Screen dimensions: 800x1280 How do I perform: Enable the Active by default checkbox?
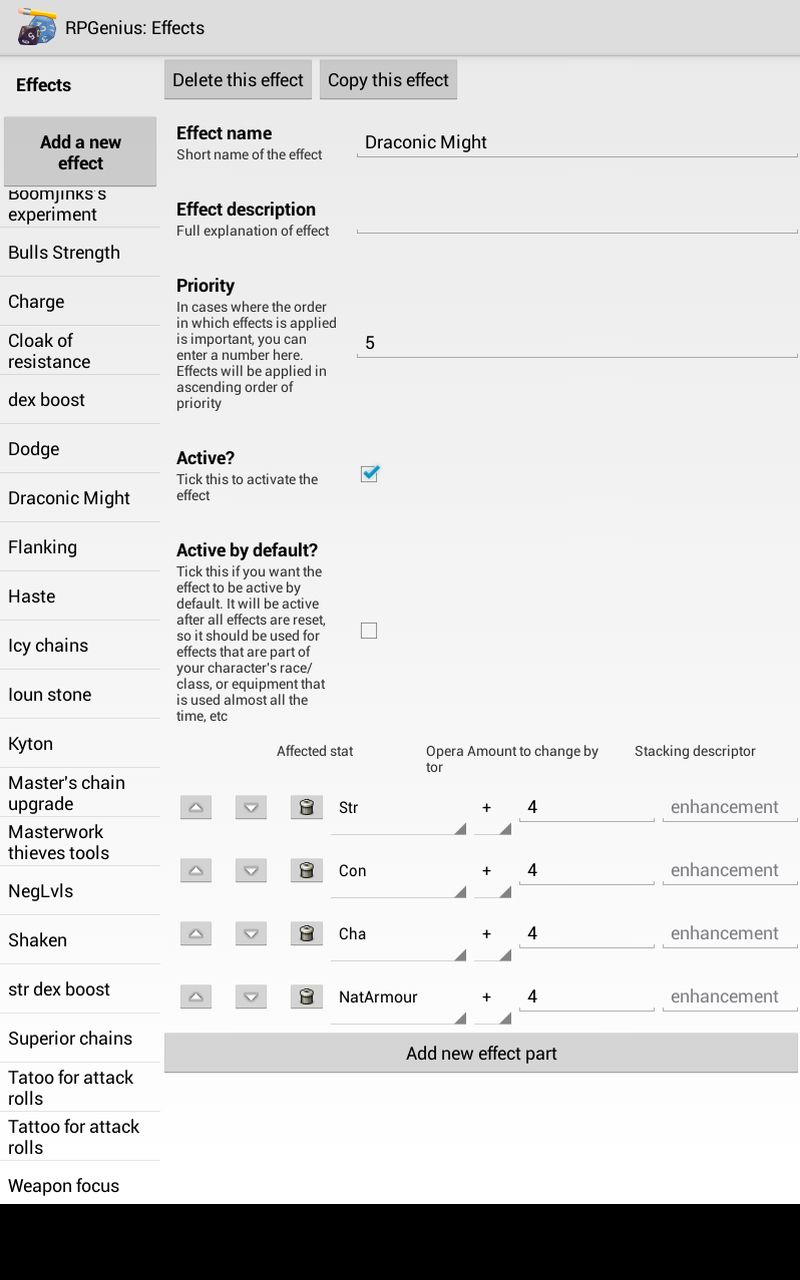tap(369, 630)
